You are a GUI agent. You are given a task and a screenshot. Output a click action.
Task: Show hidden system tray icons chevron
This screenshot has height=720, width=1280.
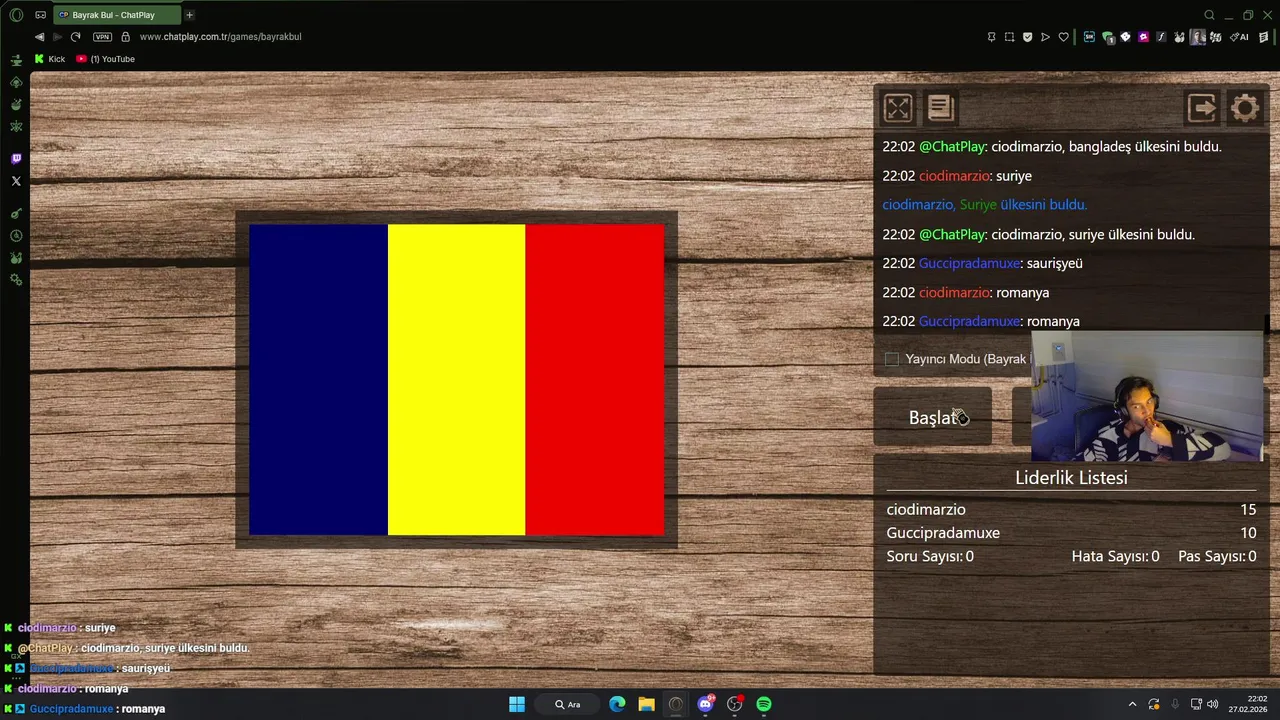(1132, 704)
